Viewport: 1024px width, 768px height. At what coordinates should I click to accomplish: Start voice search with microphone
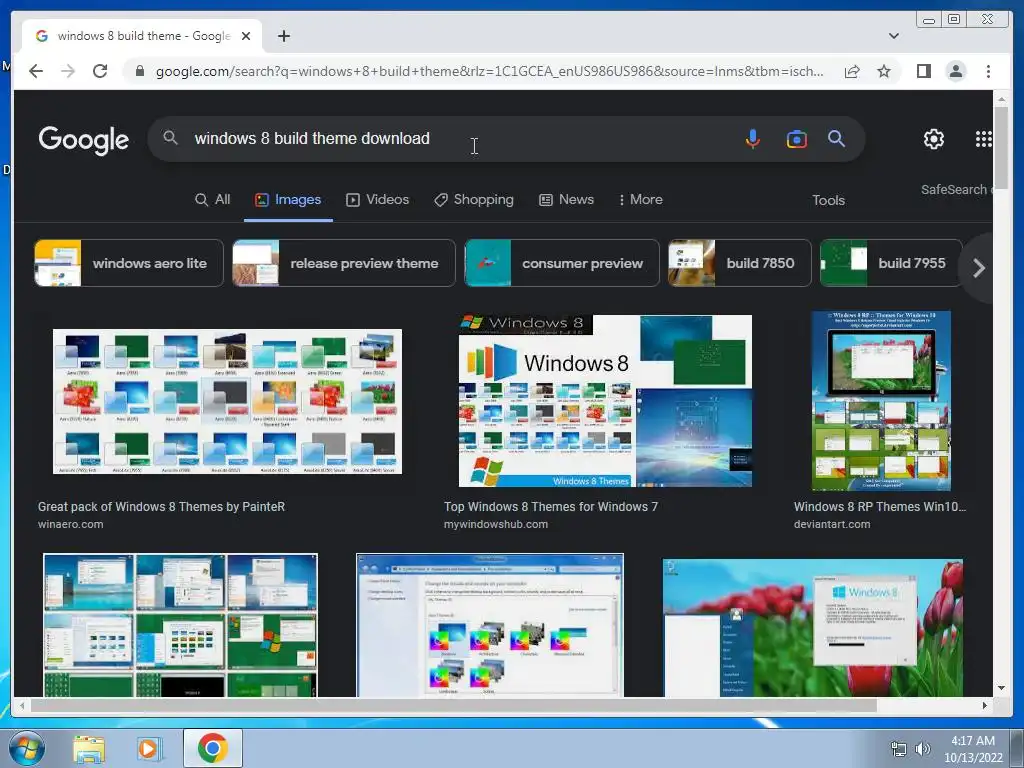pos(752,138)
